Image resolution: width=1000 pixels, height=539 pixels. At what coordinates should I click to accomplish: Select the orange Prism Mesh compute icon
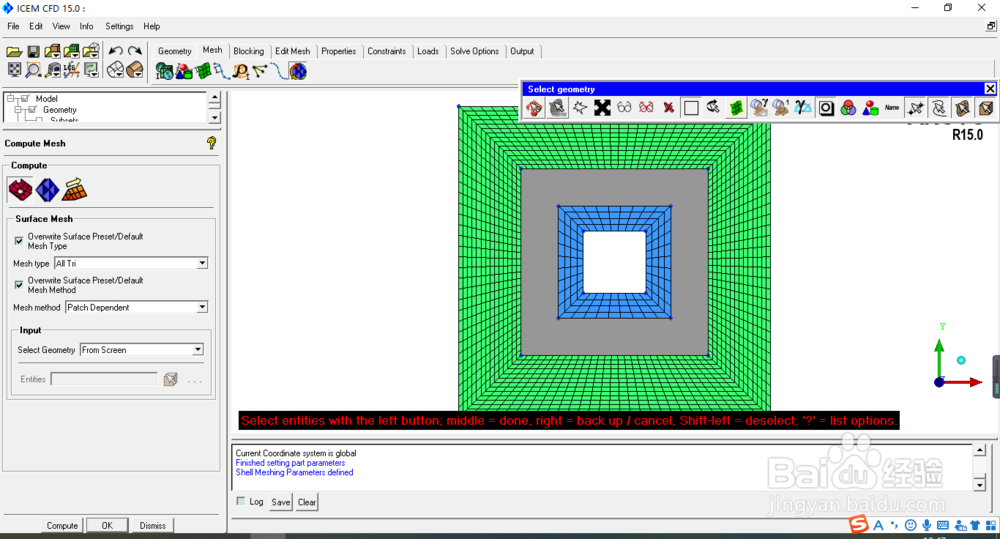[74, 189]
